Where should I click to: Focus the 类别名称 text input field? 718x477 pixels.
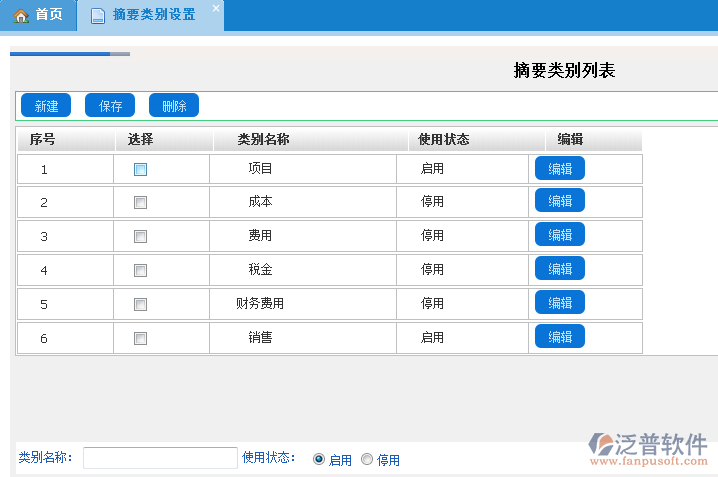point(160,458)
